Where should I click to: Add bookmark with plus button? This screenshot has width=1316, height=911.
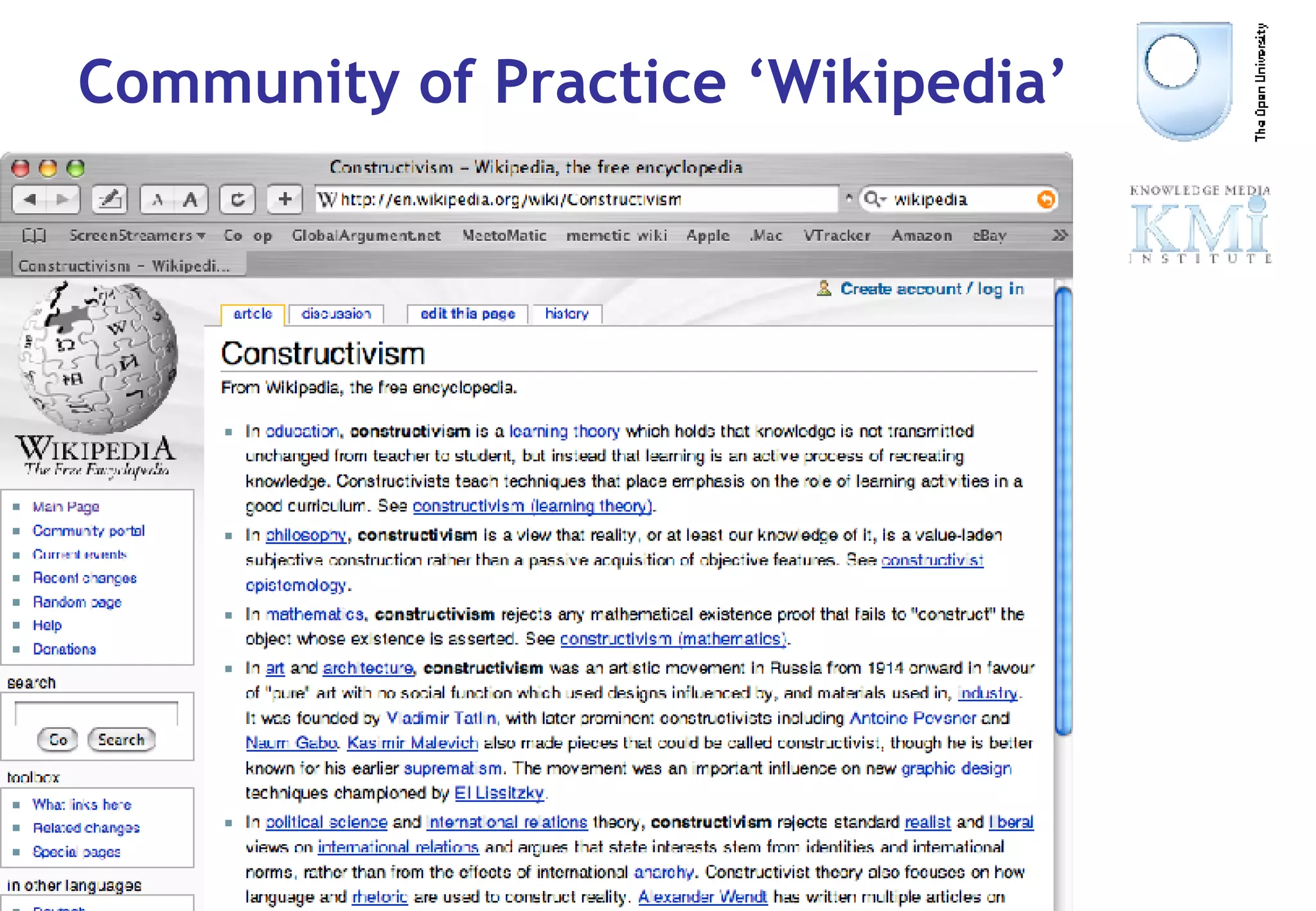click(x=285, y=200)
